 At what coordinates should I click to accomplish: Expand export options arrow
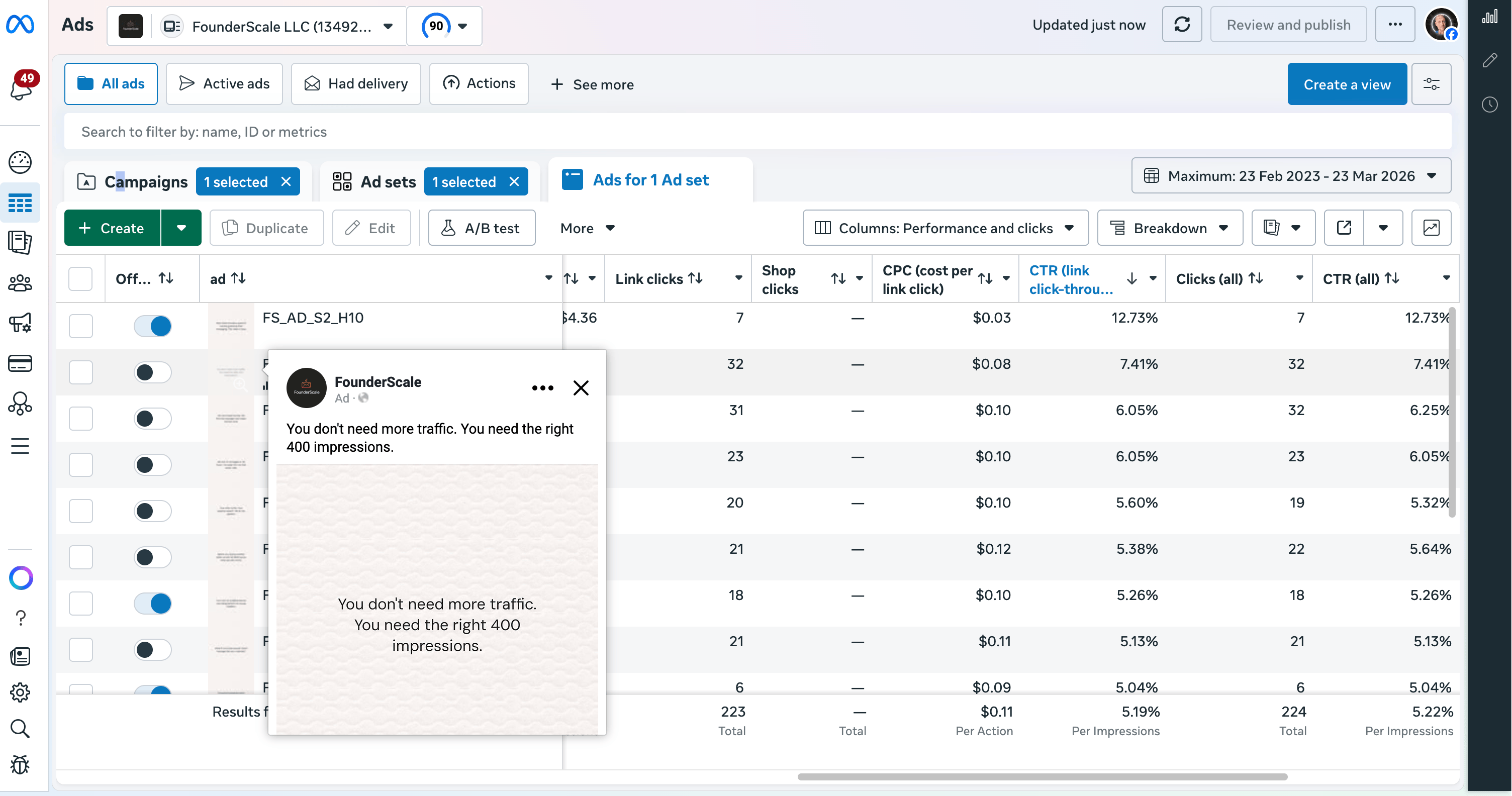point(1383,228)
